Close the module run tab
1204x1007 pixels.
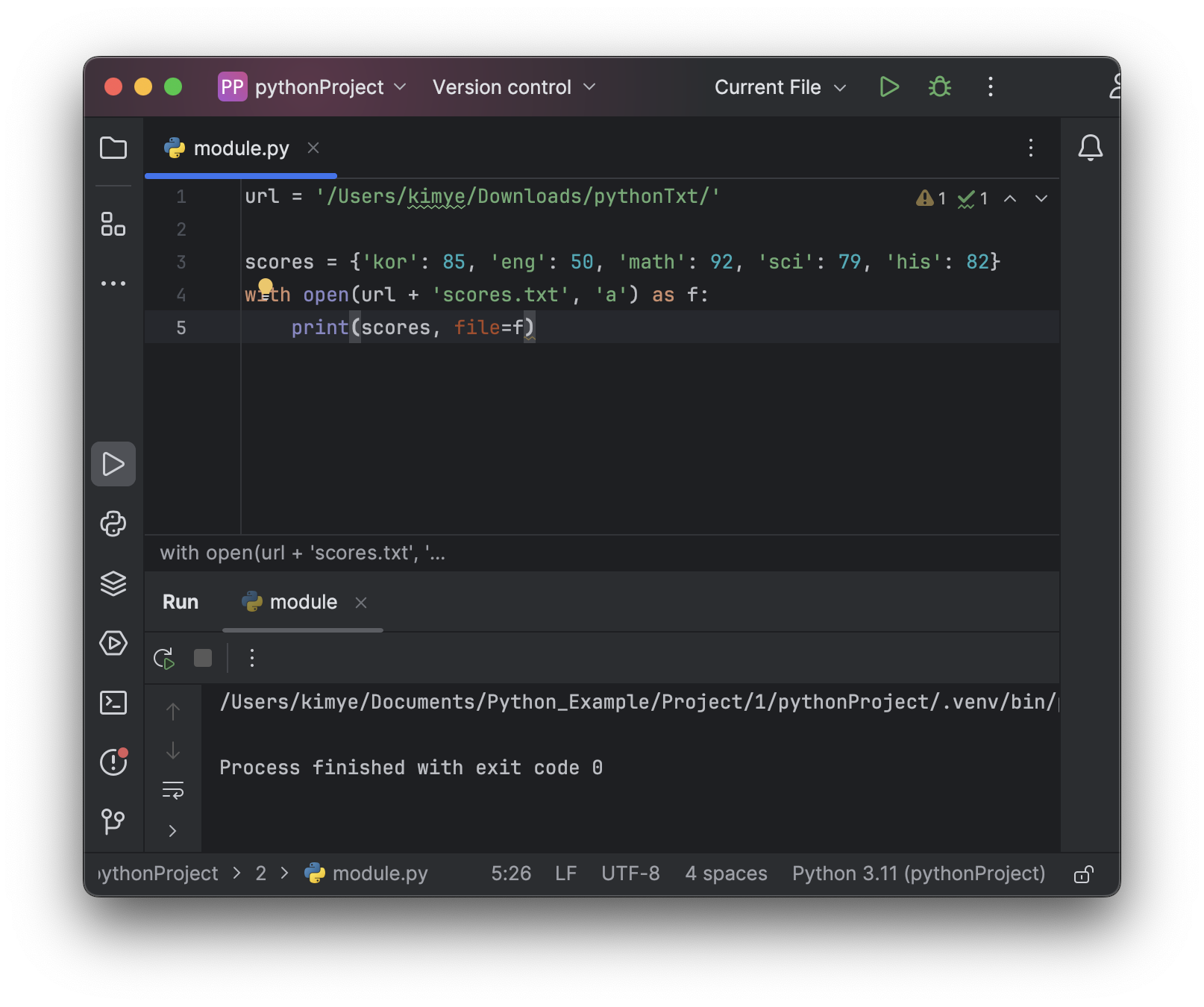(x=361, y=603)
